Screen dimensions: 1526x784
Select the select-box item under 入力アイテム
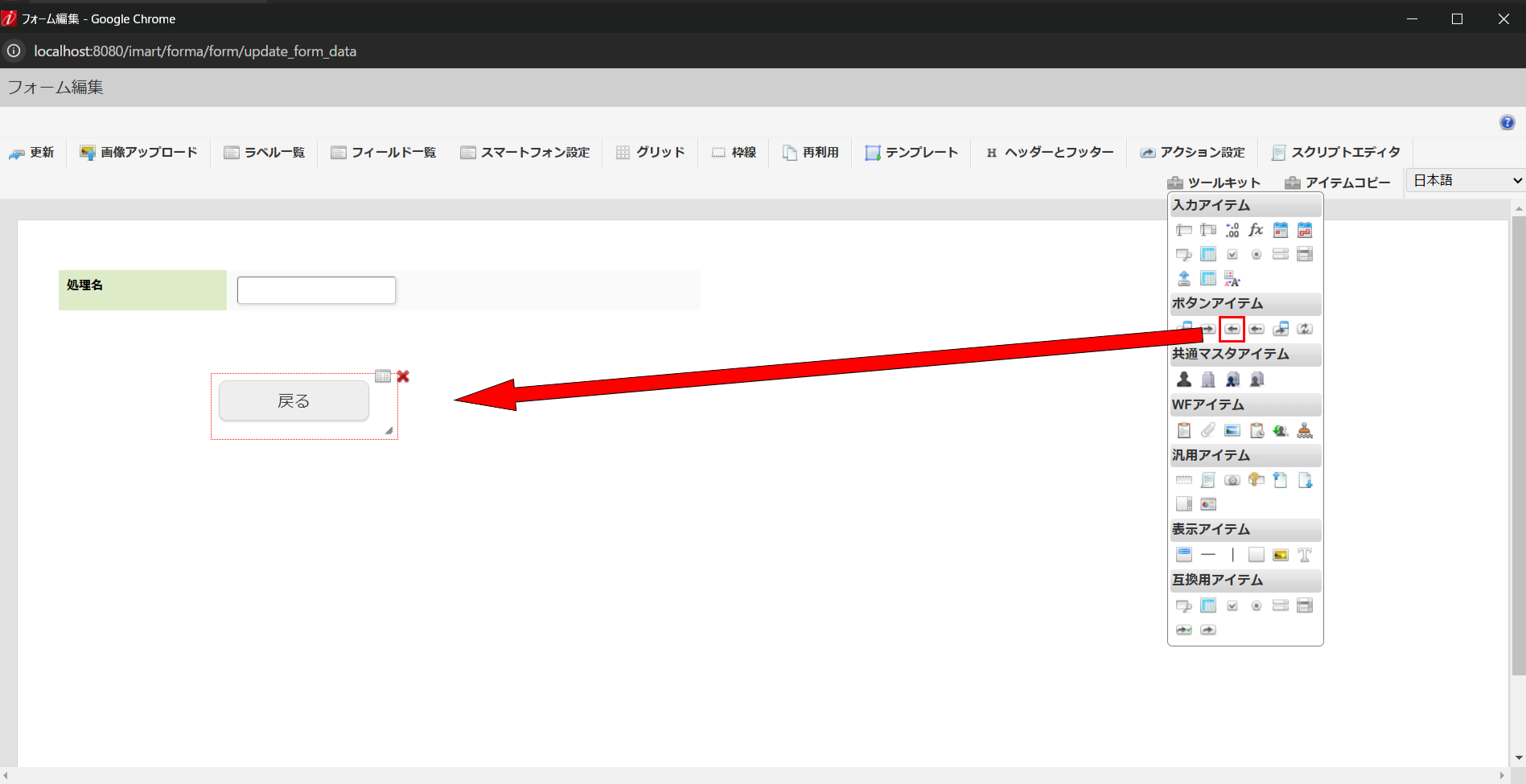pyautogui.click(x=1281, y=255)
